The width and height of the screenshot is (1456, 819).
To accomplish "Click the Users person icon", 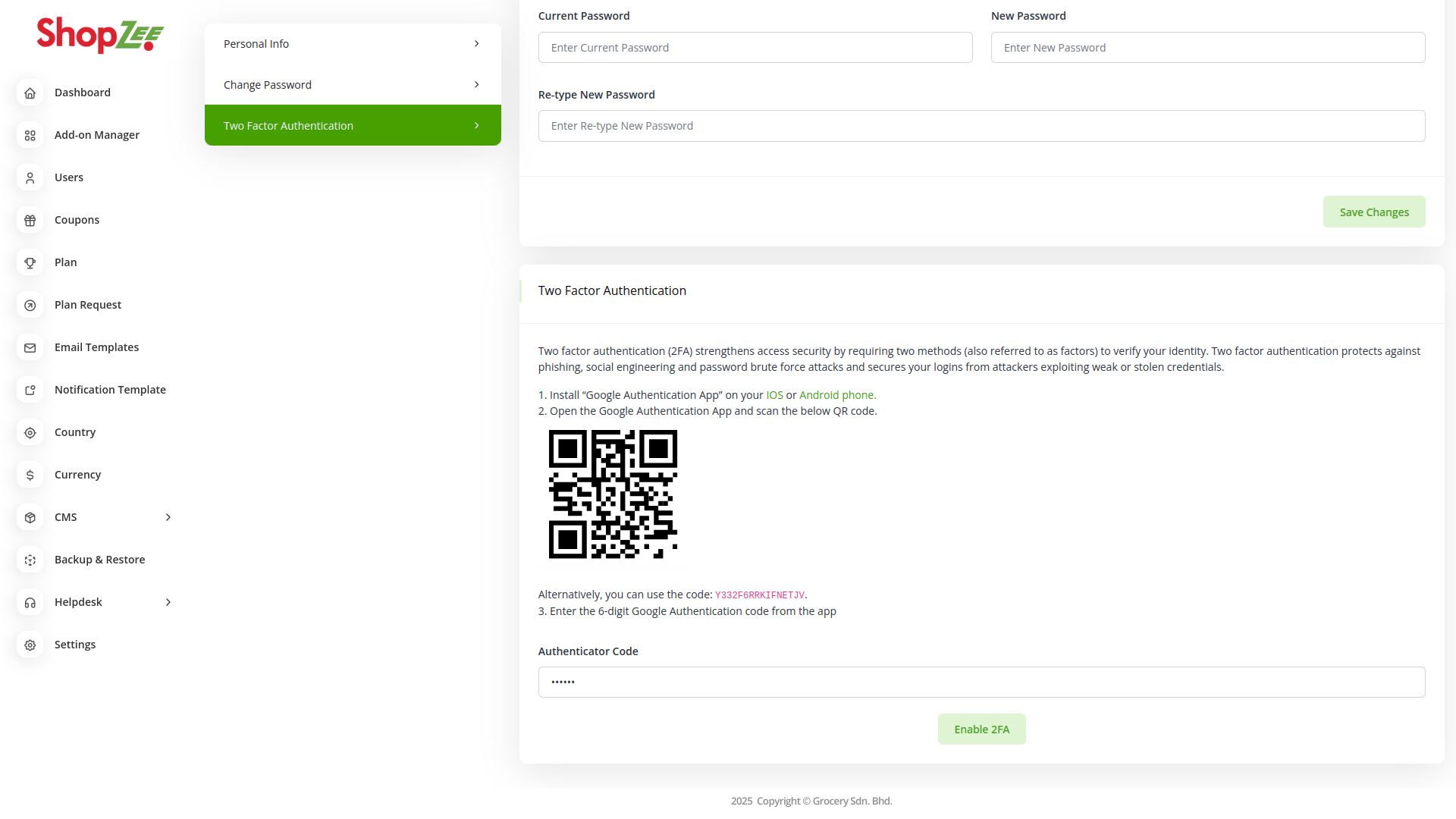I will (x=30, y=177).
